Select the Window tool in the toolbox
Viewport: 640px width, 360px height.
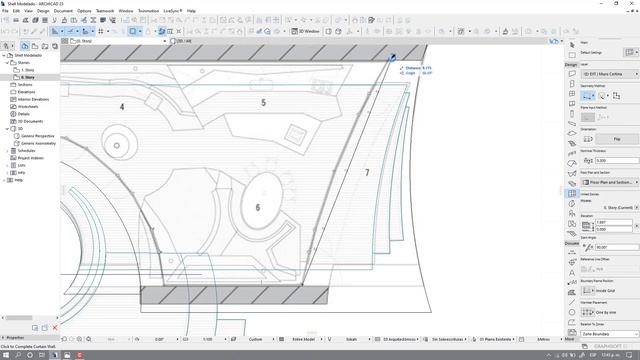[x=572, y=94]
